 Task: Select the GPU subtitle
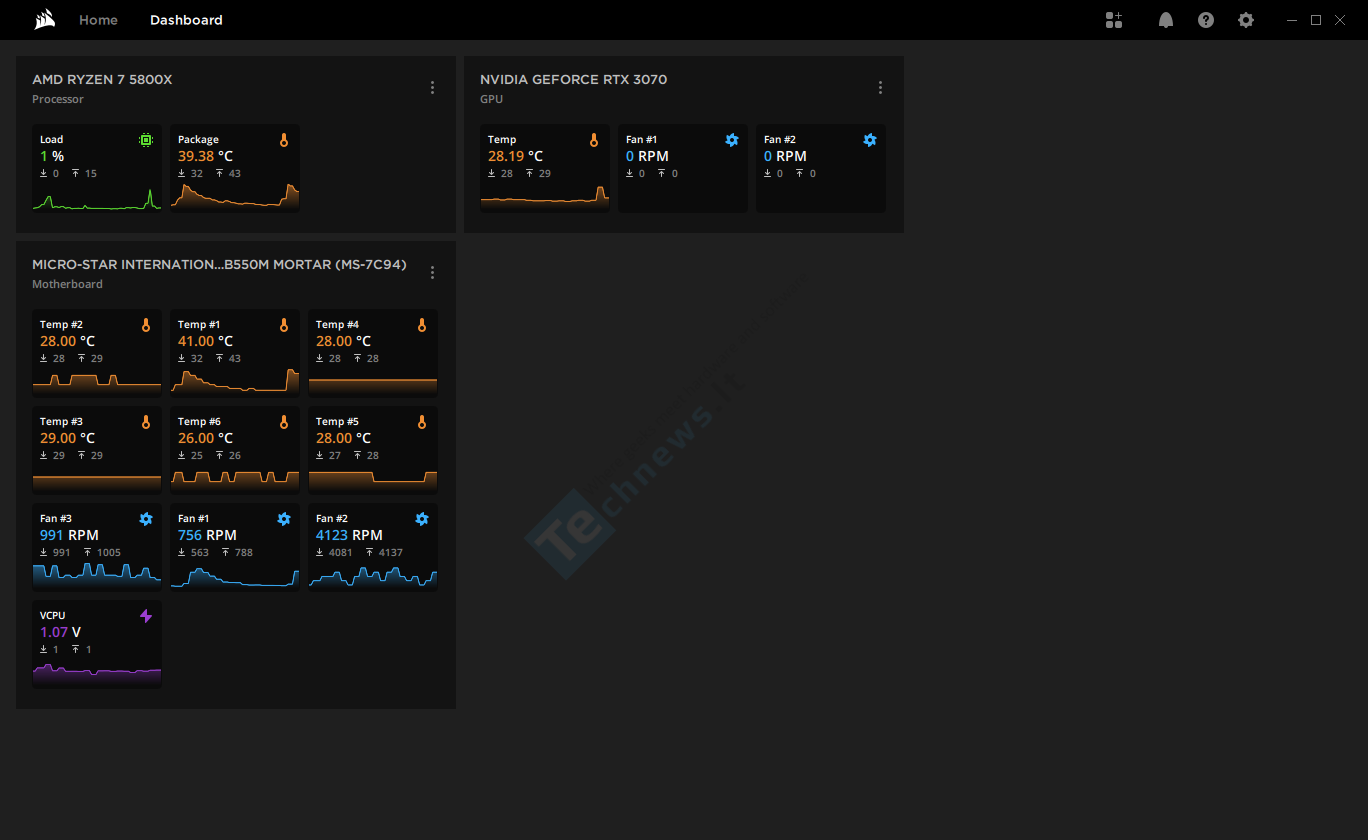491,100
